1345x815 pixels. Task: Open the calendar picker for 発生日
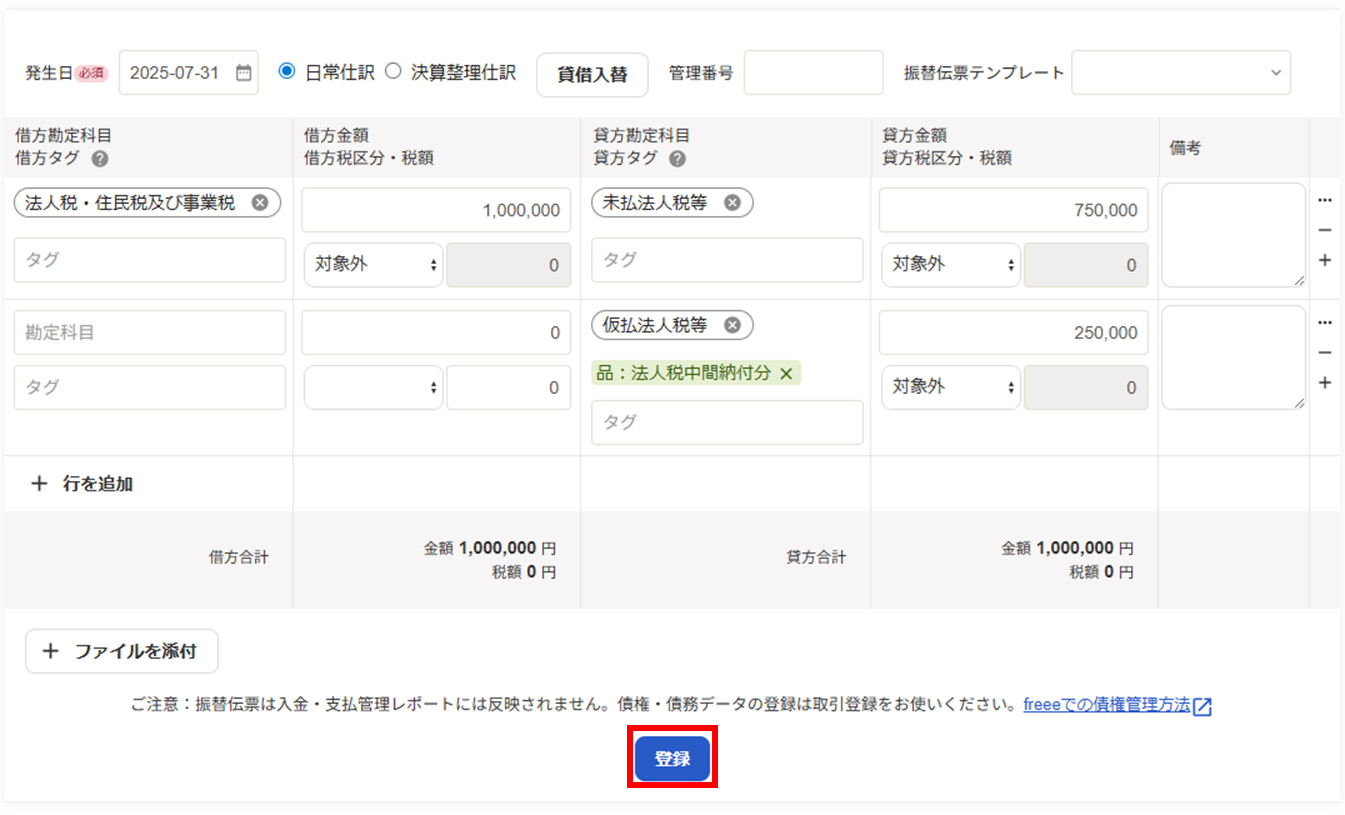(244, 73)
